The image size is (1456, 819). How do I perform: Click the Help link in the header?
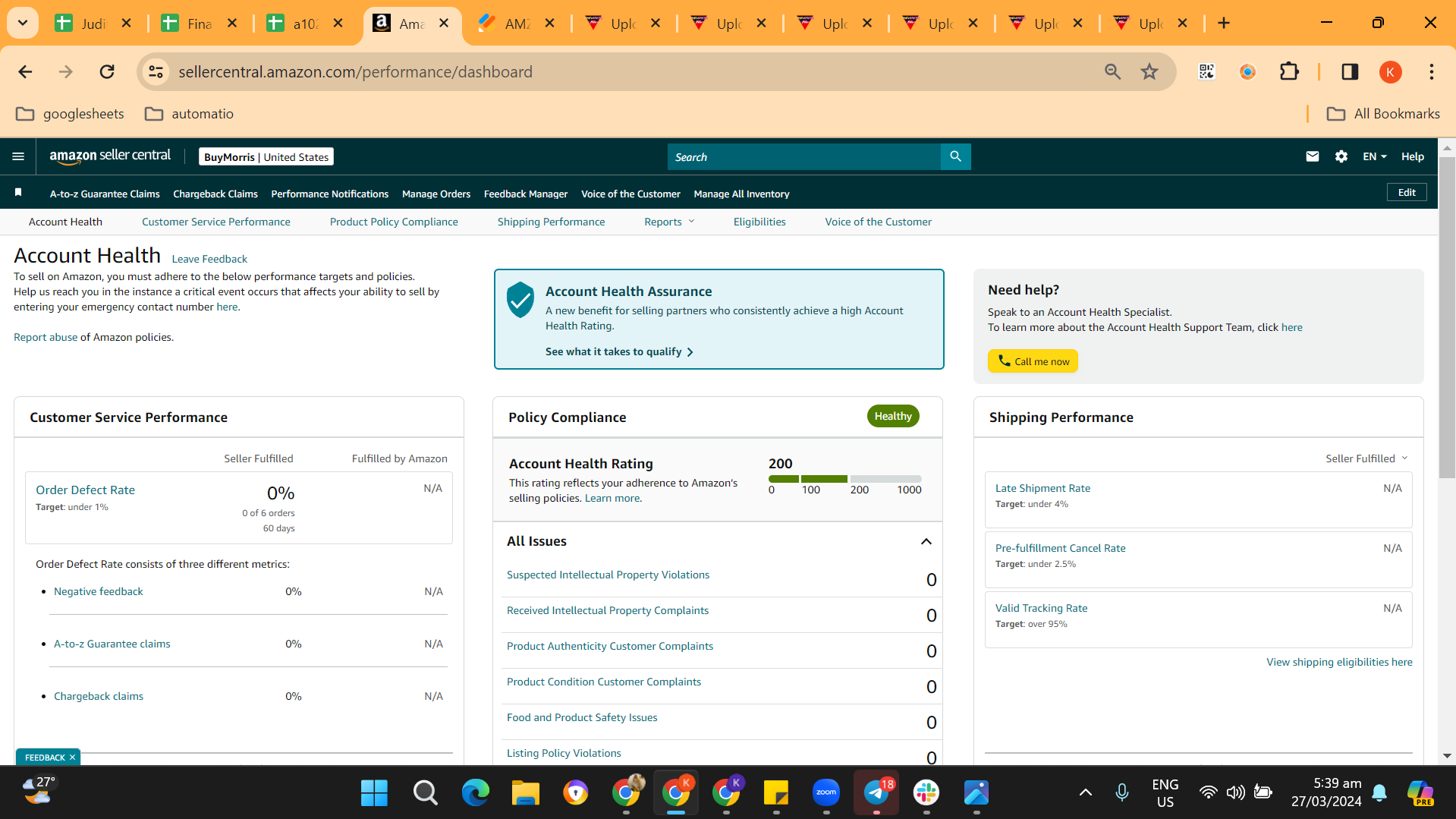[1413, 156]
